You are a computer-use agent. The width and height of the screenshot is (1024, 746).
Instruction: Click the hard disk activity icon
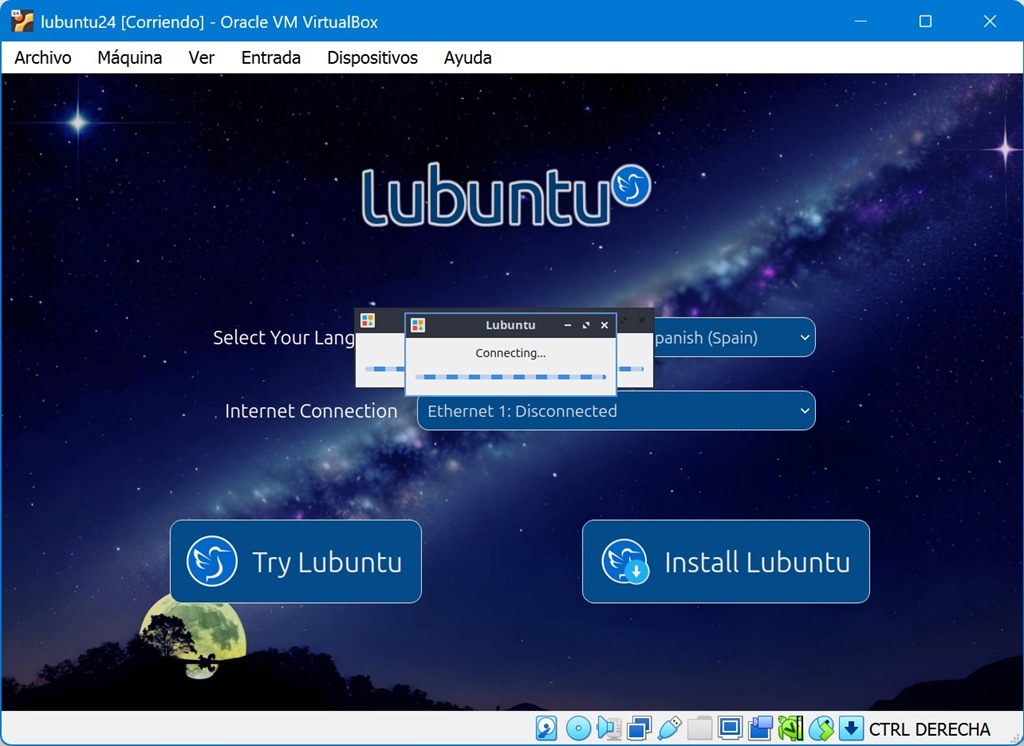coord(547,728)
